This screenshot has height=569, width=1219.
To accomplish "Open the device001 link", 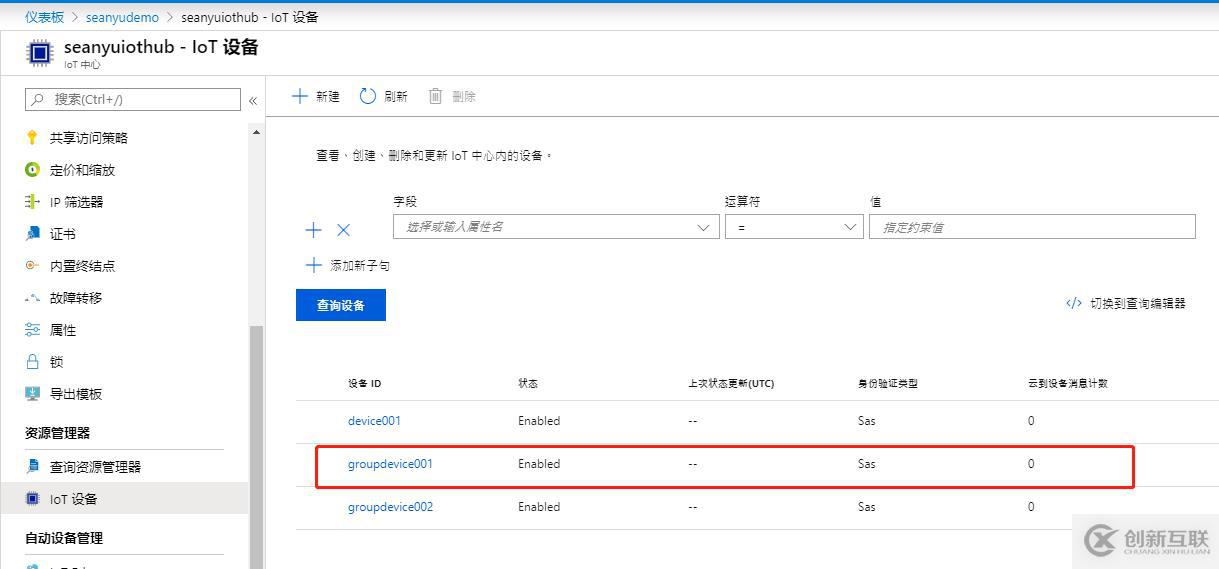I will tap(374, 421).
